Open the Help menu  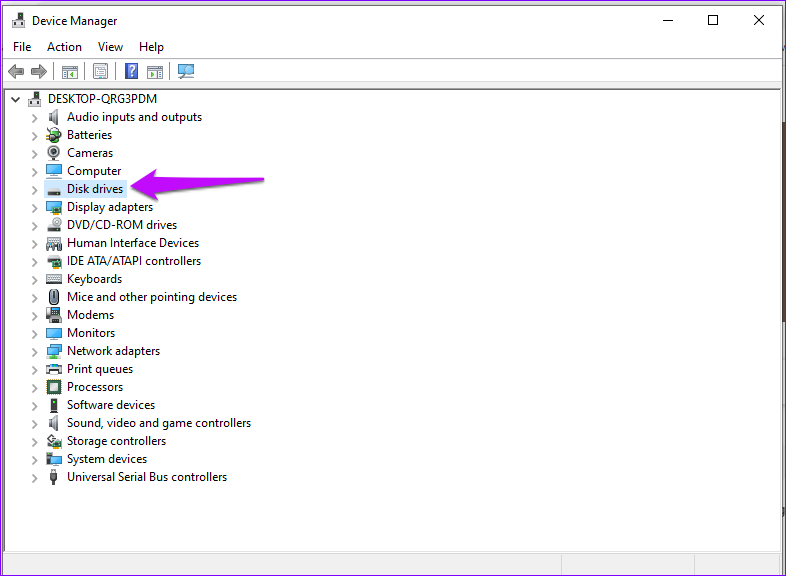pyautogui.click(x=151, y=47)
